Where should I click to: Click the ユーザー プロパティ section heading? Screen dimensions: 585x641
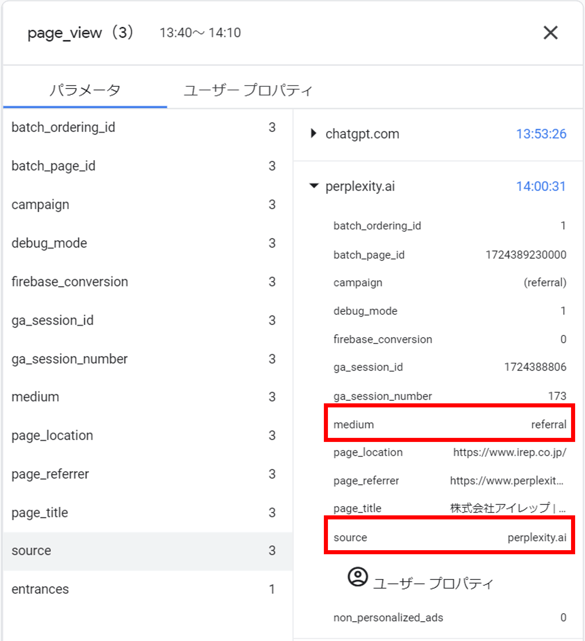click(433, 583)
